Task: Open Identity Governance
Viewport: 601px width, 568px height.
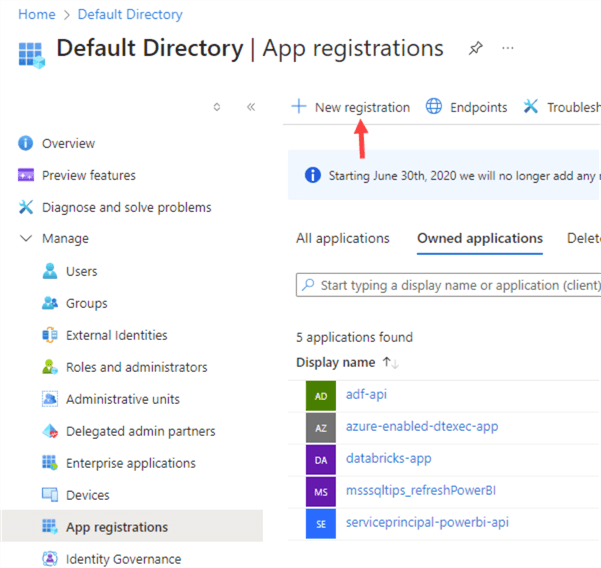Action: click(x=123, y=559)
